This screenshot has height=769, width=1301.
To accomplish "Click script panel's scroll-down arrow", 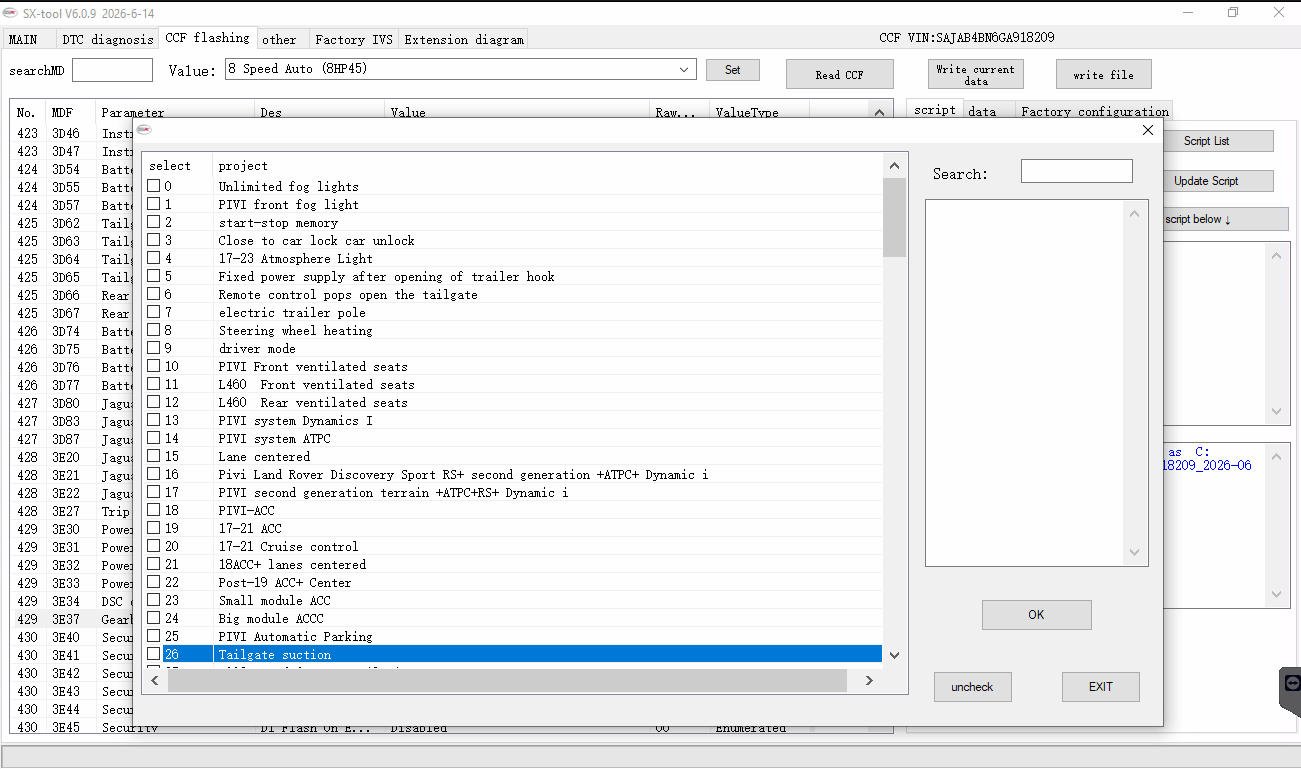I will [x=1276, y=411].
